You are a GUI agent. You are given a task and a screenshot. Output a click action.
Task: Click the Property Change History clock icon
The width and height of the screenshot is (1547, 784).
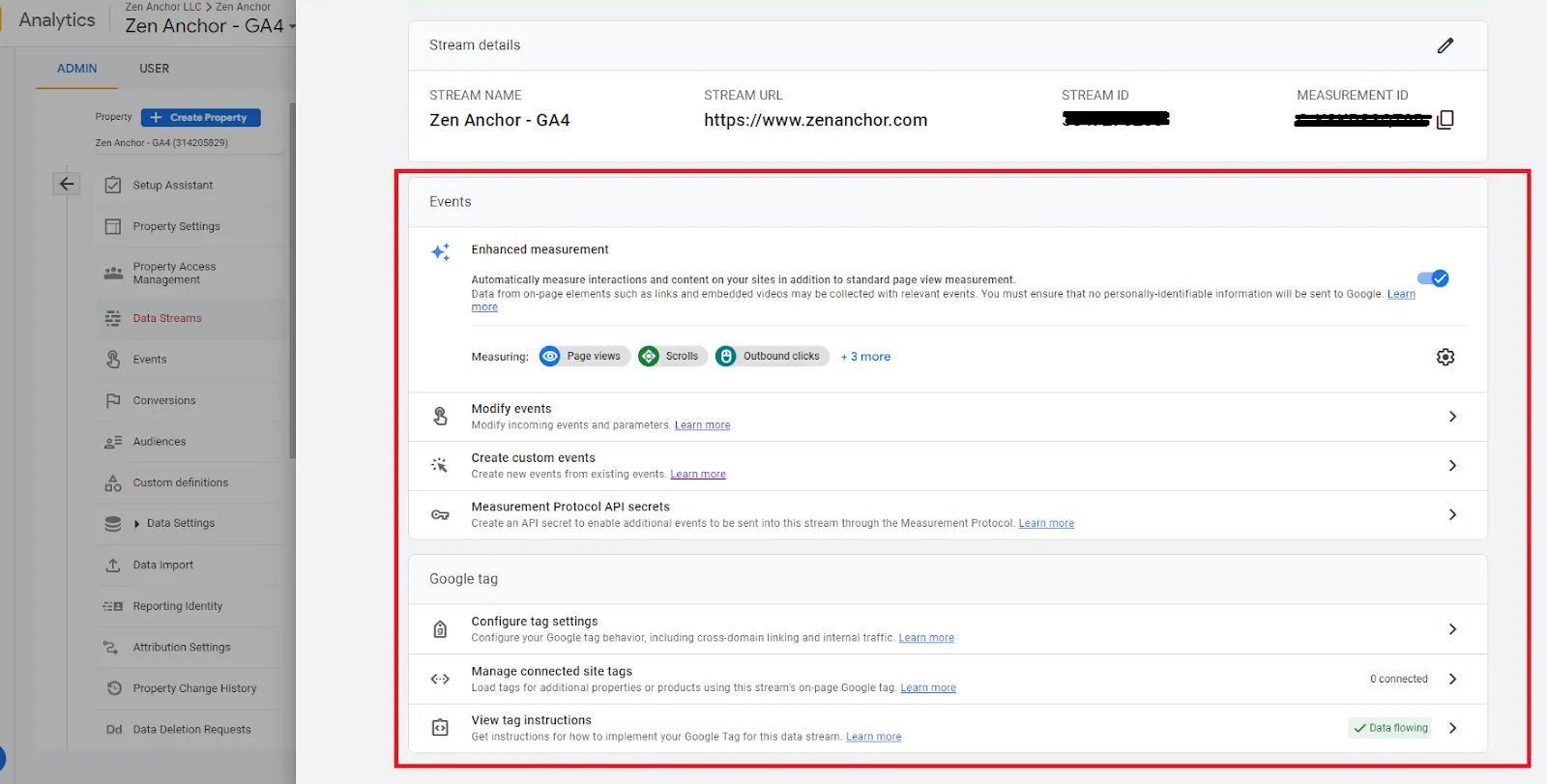(114, 688)
